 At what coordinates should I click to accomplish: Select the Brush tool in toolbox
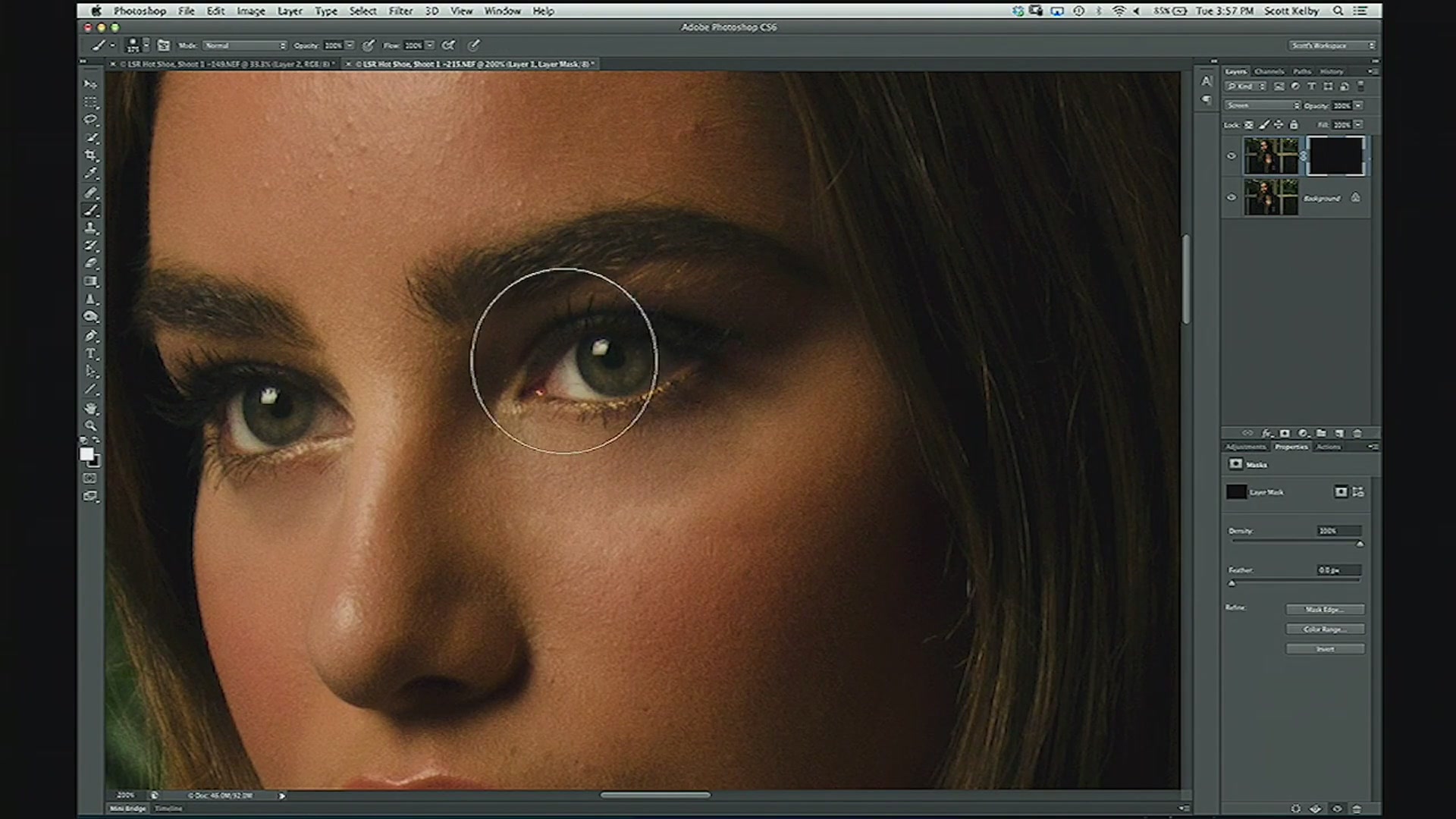[x=91, y=210]
